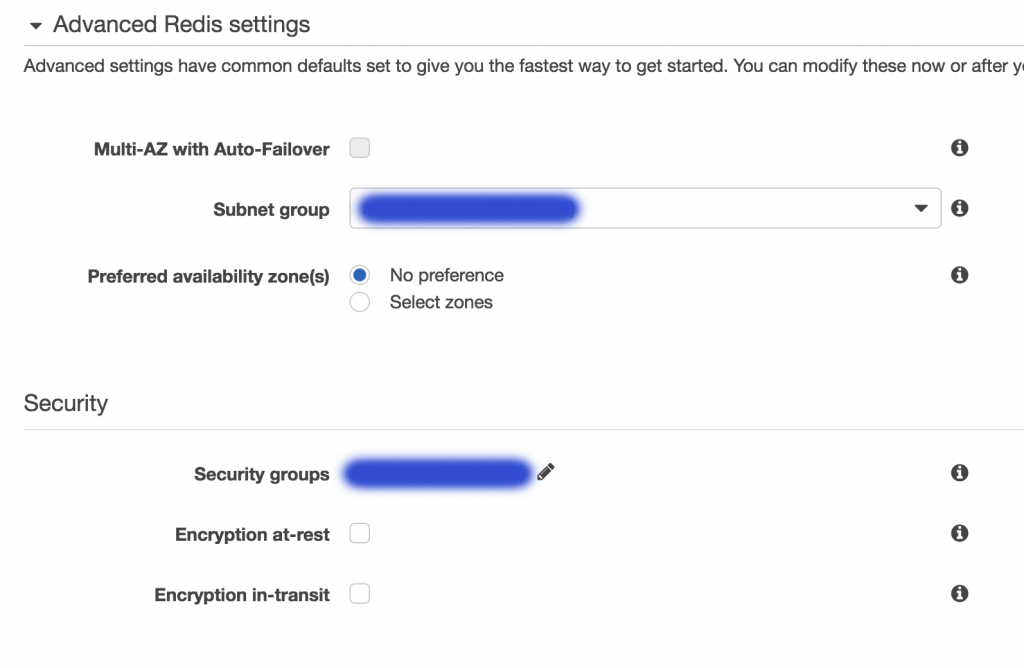The image size is (1024, 668).
Task: Select the blurred Subnet group field value
Action: coord(465,208)
